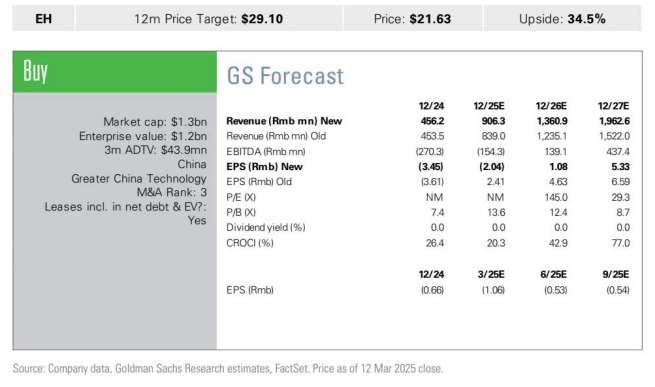This screenshot has width=655, height=387.
Task: Click the 12/27E column header
Action: coord(613,106)
